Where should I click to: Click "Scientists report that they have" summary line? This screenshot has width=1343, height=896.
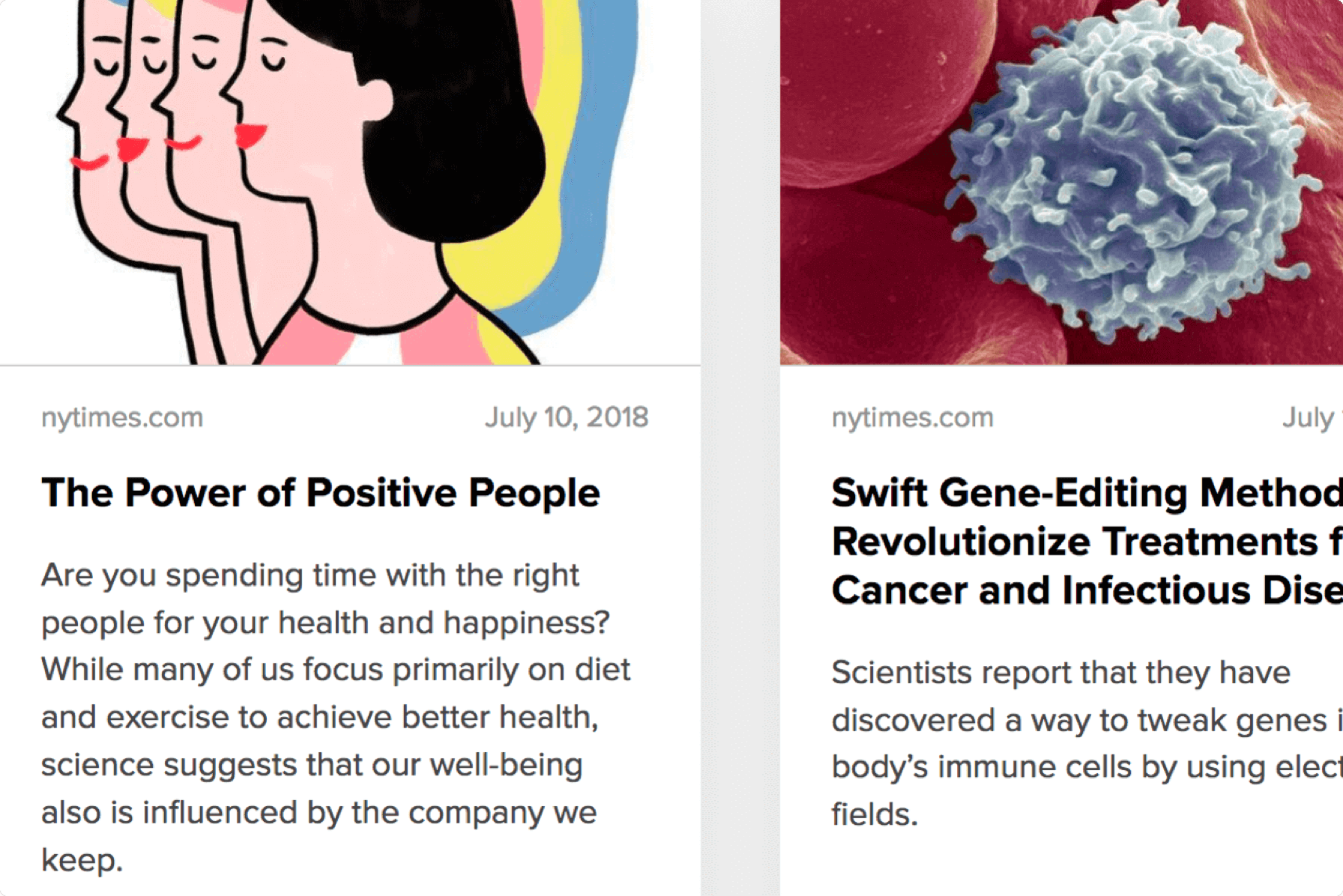1060,673
